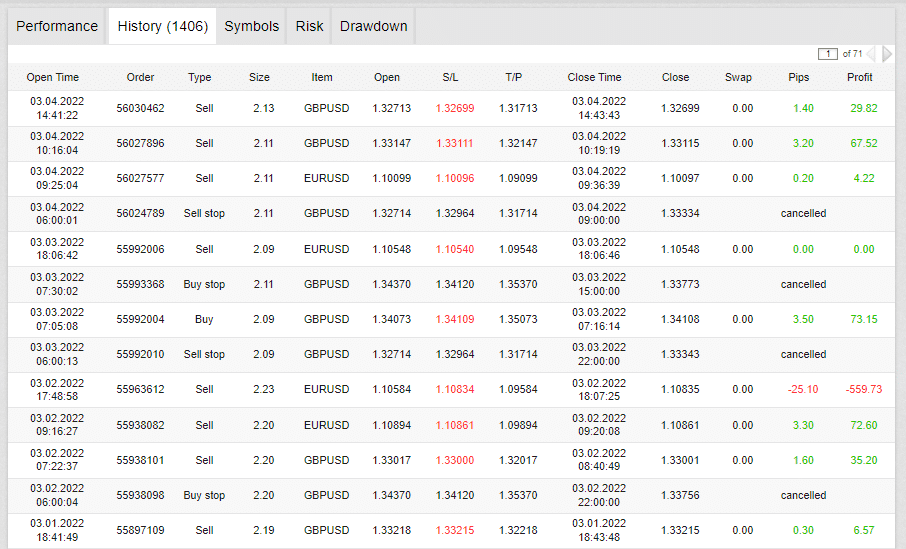Select order number 55963612

[140, 390]
